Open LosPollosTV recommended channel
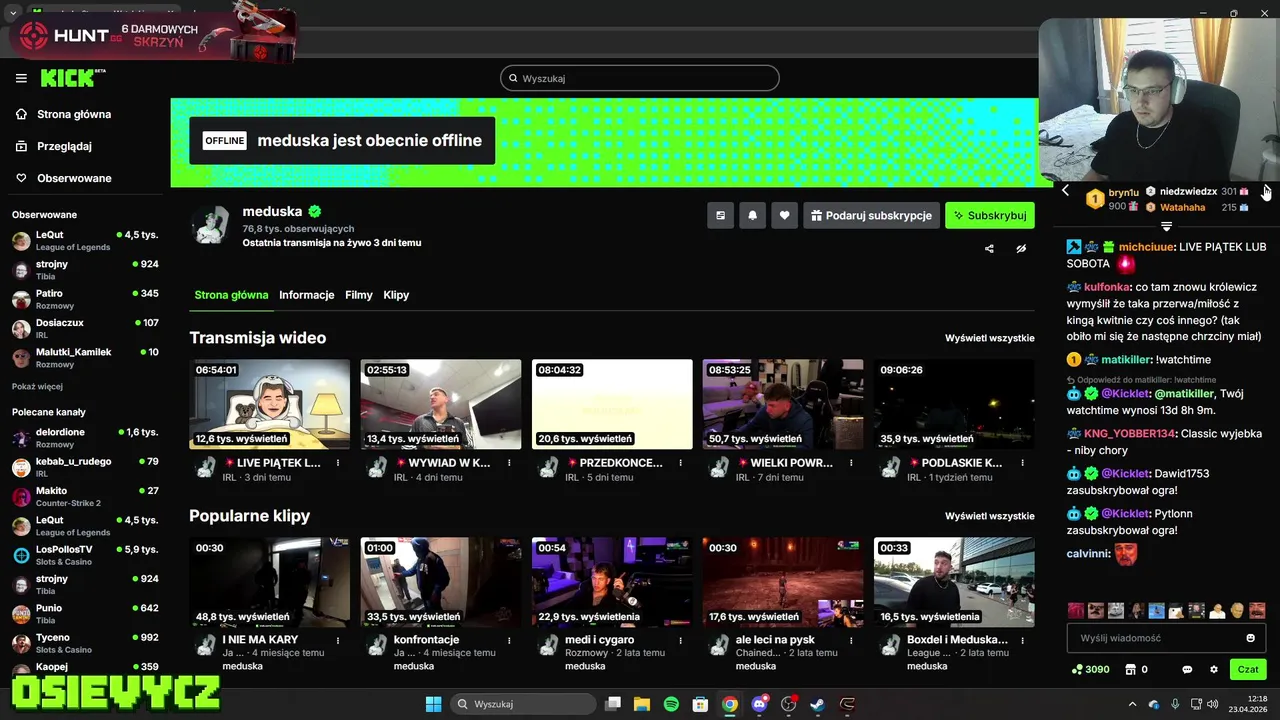The width and height of the screenshot is (1280, 720). click(x=85, y=554)
